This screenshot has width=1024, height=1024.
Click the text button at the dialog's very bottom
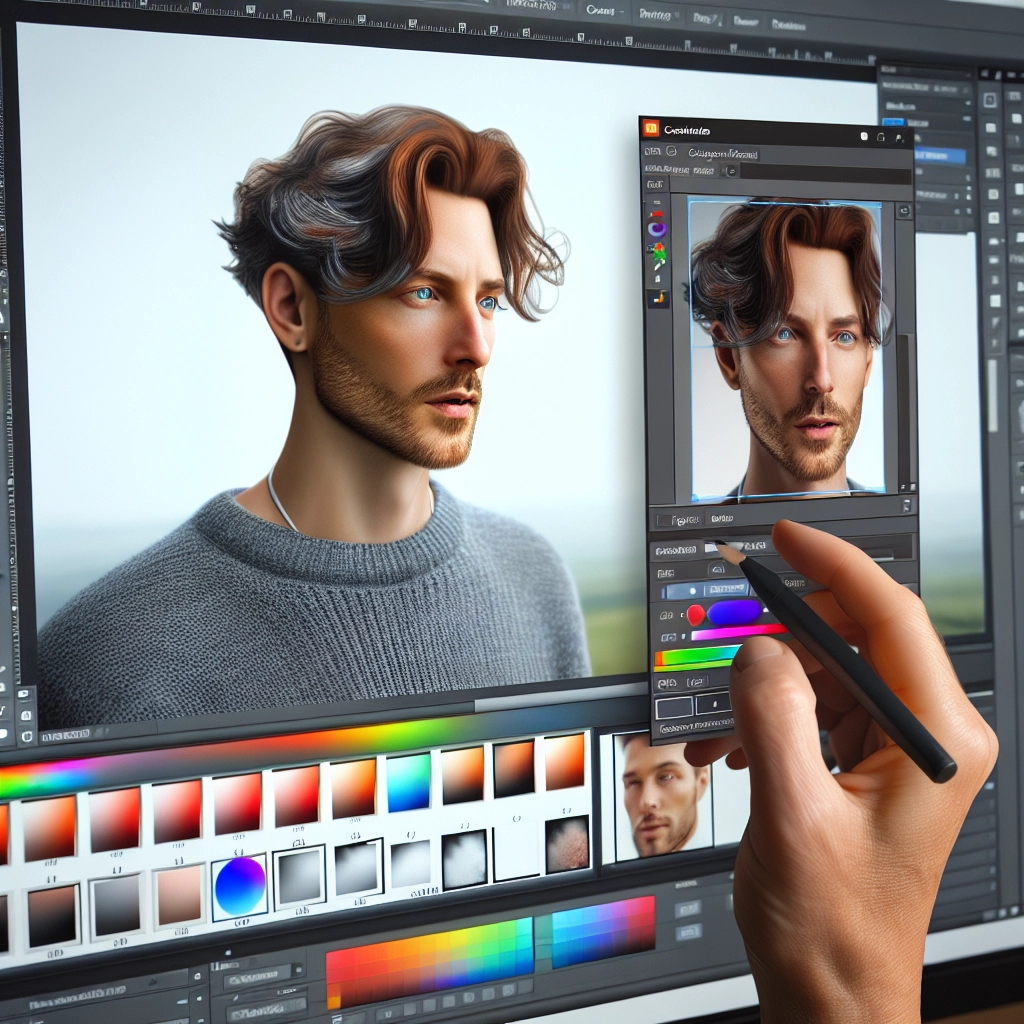tap(696, 726)
